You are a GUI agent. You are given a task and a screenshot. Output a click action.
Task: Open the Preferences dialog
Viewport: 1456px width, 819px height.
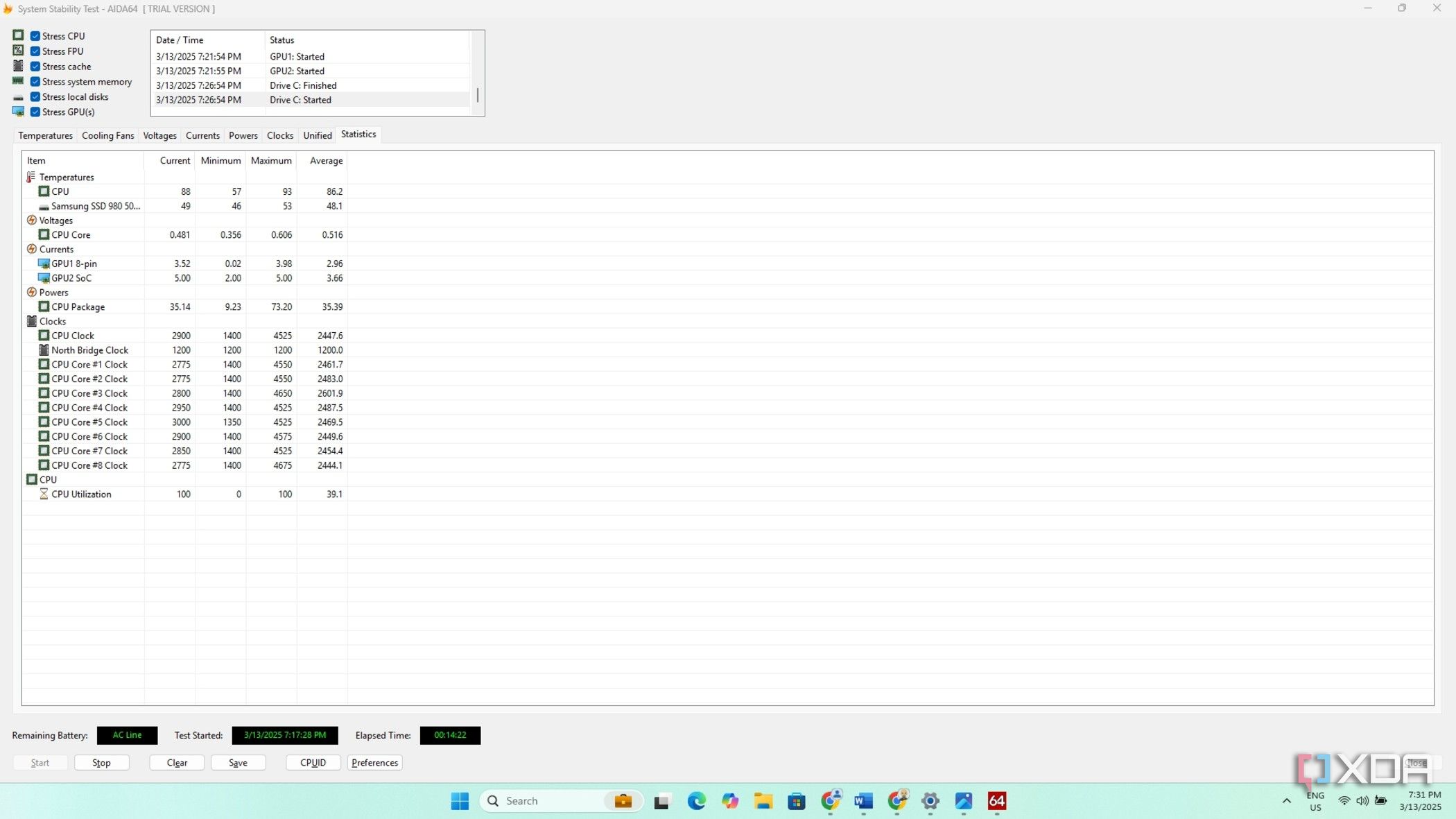pyautogui.click(x=374, y=763)
